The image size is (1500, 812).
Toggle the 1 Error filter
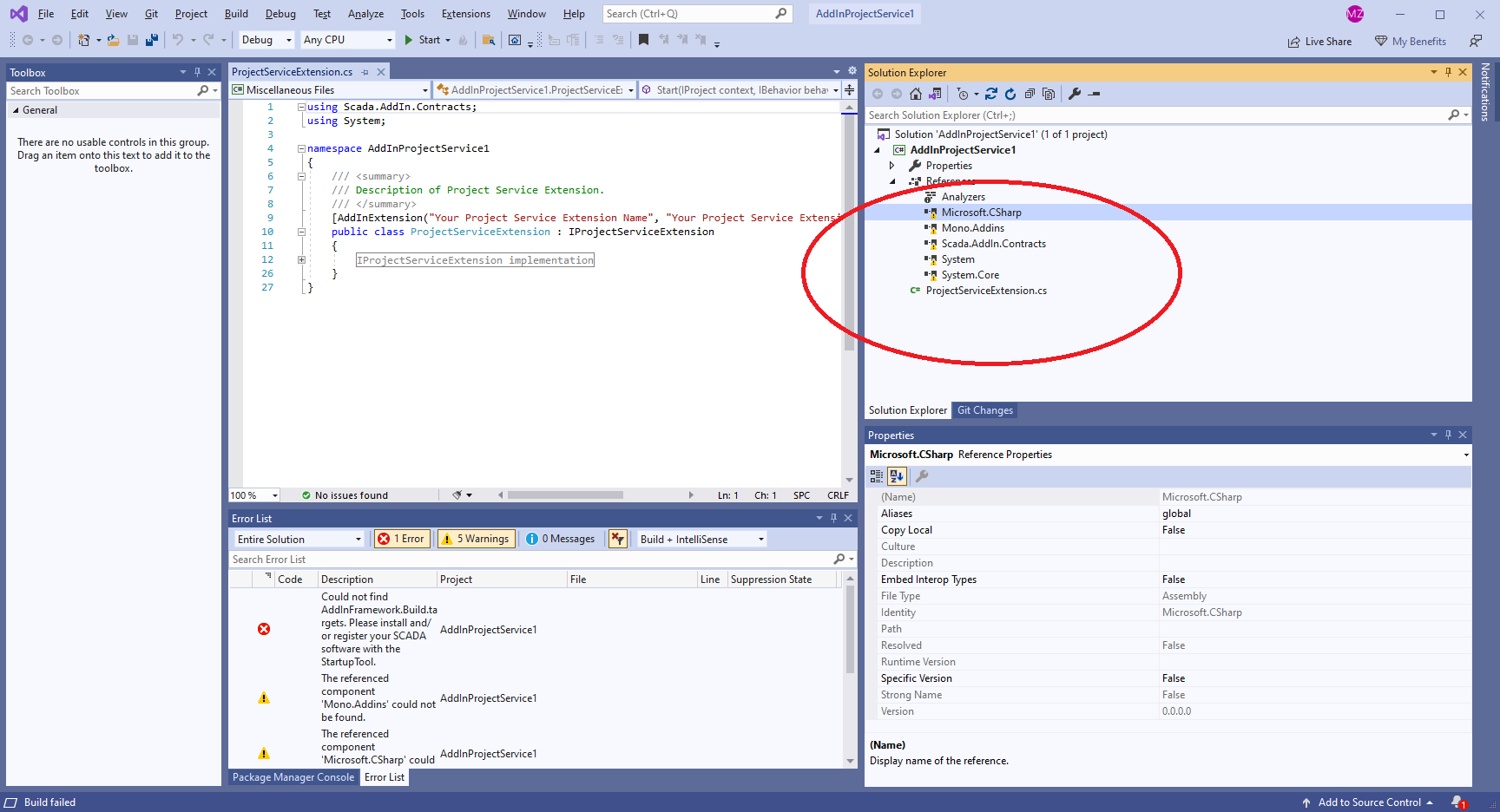(402, 539)
